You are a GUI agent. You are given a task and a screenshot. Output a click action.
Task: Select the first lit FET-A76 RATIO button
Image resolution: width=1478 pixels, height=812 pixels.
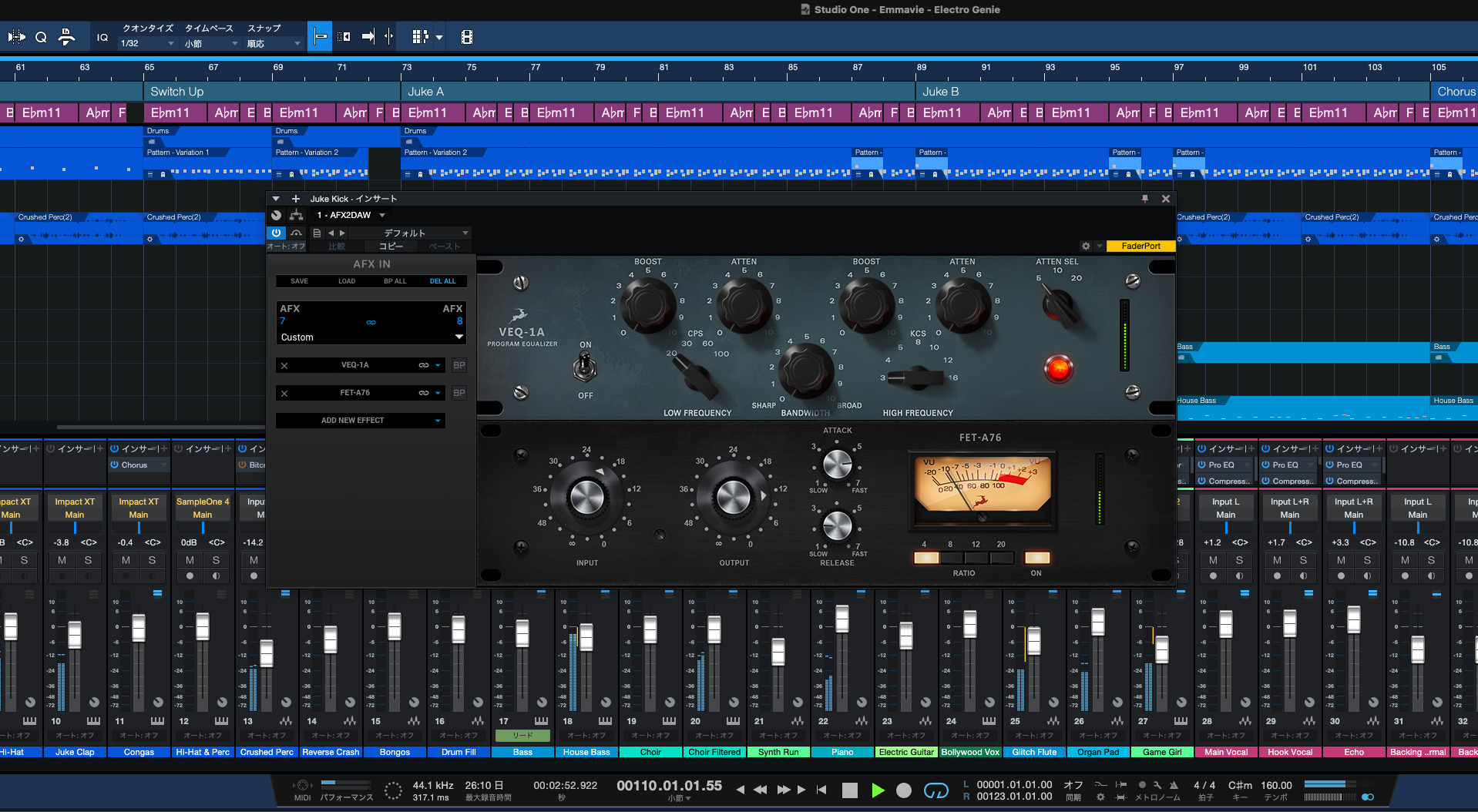(x=925, y=558)
